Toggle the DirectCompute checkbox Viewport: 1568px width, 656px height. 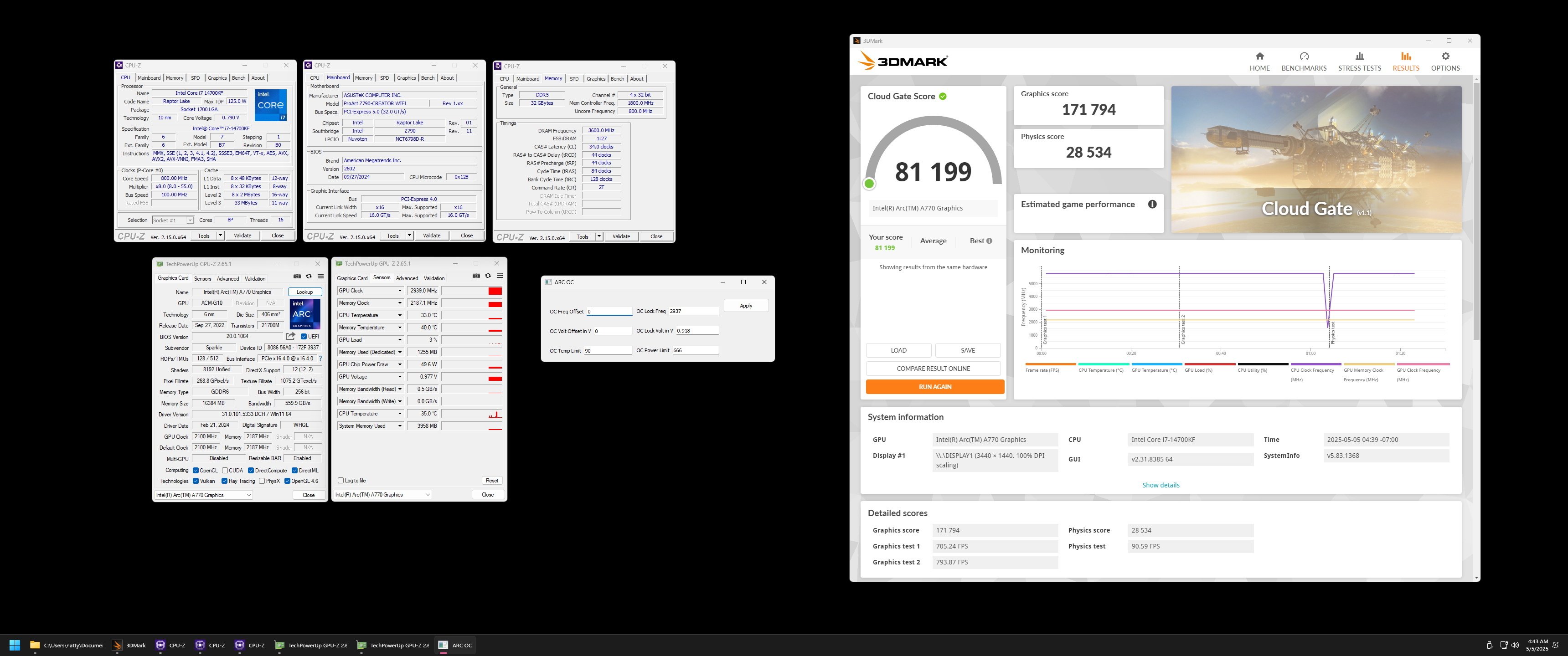[251, 471]
